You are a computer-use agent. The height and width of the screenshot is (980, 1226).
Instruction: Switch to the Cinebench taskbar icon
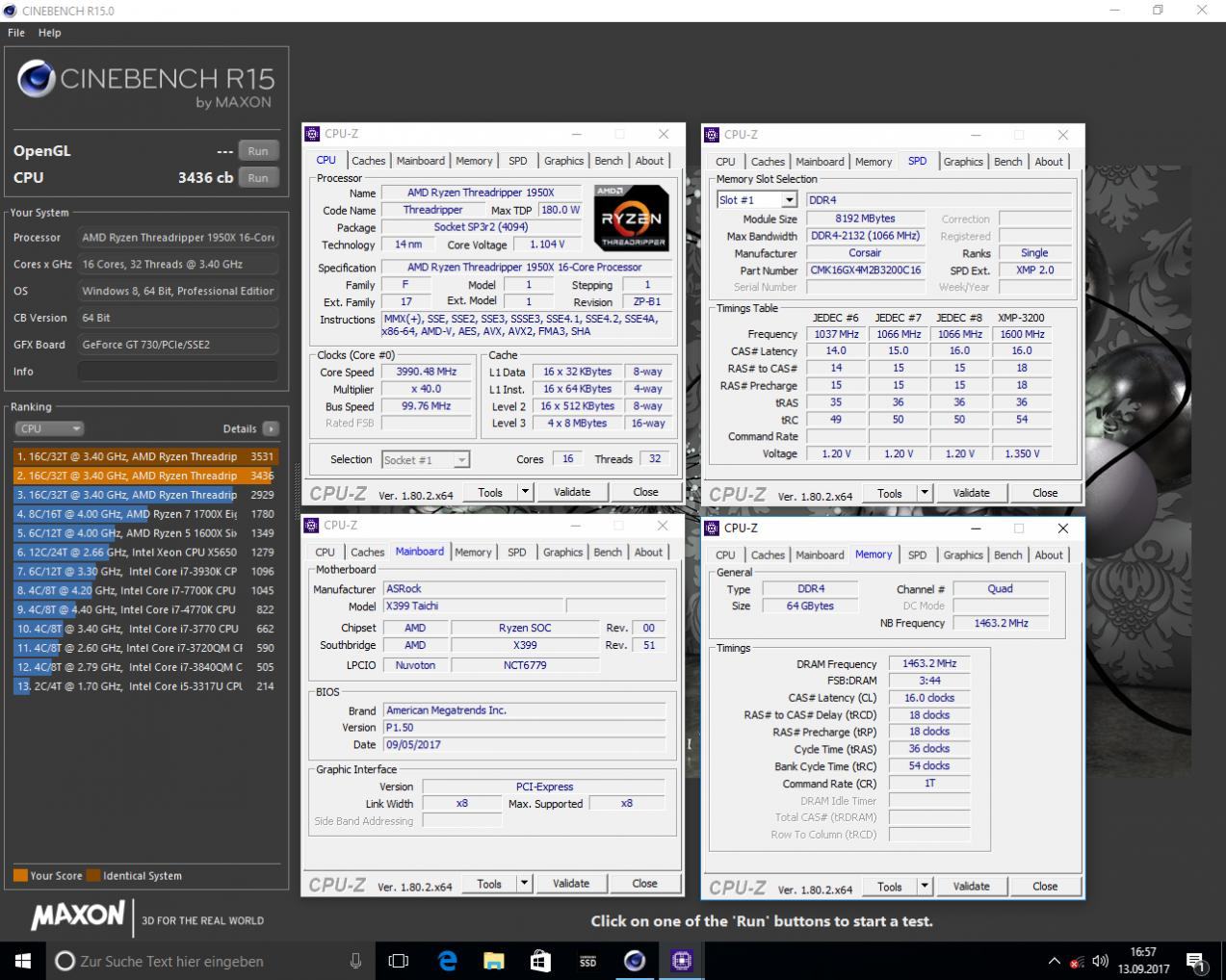click(635, 961)
